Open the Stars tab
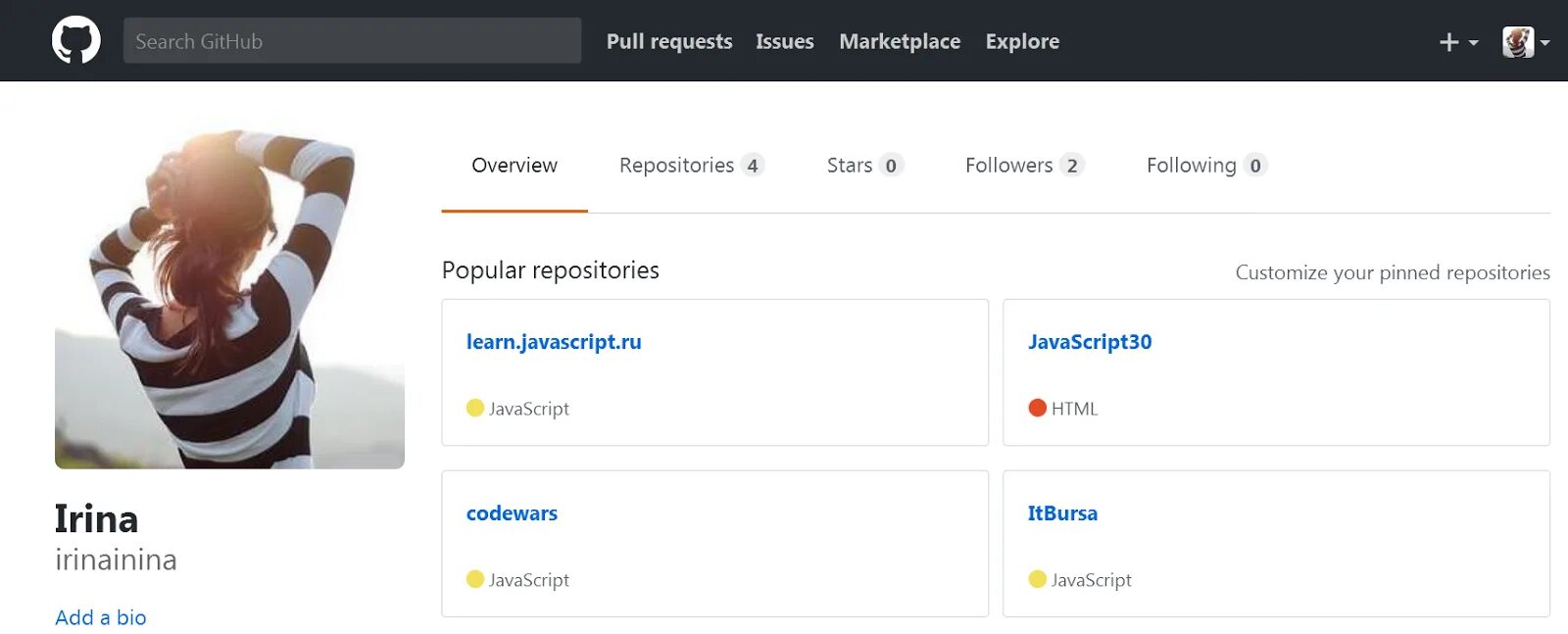The width and height of the screenshot is (1568, 634). [x=862, y=166]
